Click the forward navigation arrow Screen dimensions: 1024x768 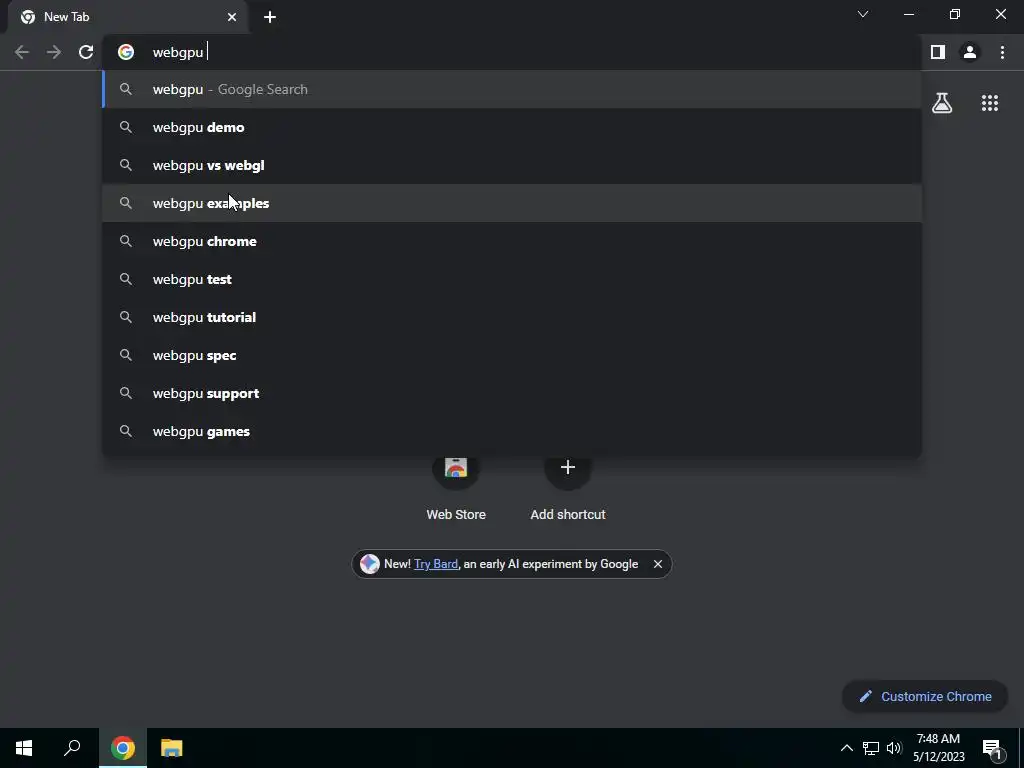(x=54, y=52)
